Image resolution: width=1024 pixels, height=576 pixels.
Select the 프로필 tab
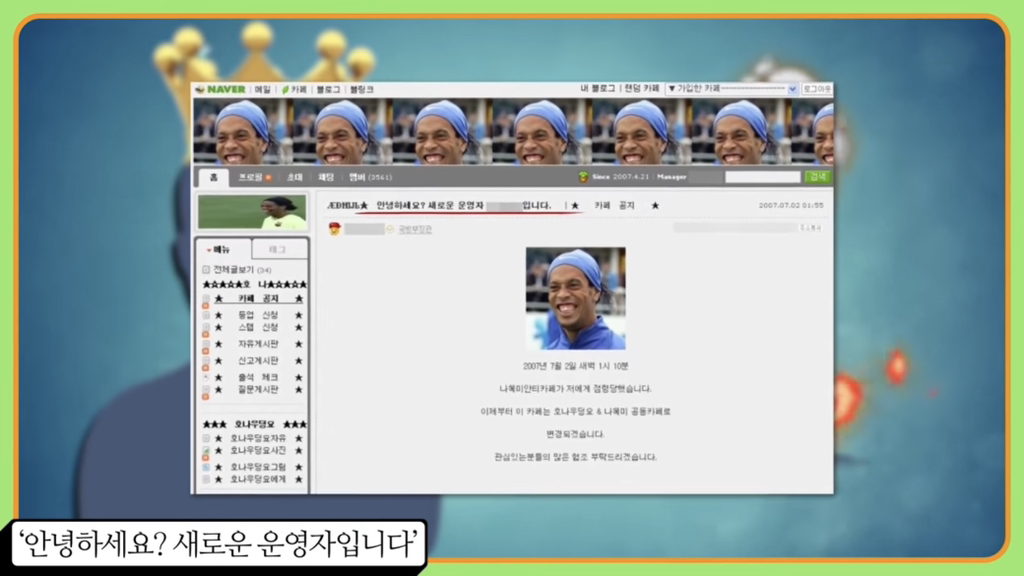click(x=253, y=177)
